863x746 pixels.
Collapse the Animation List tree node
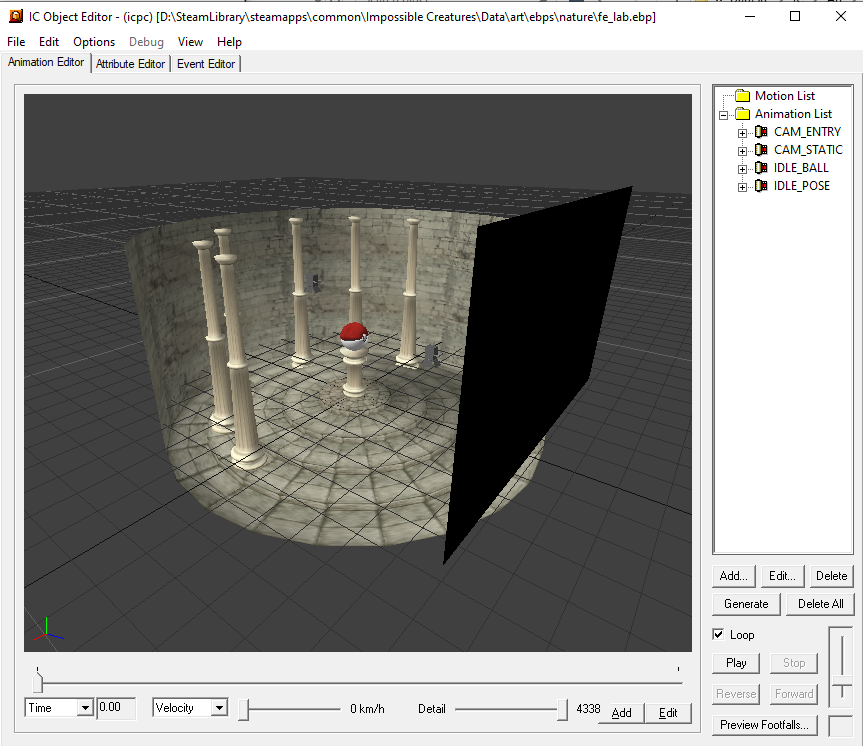click(x=724, y=115)
